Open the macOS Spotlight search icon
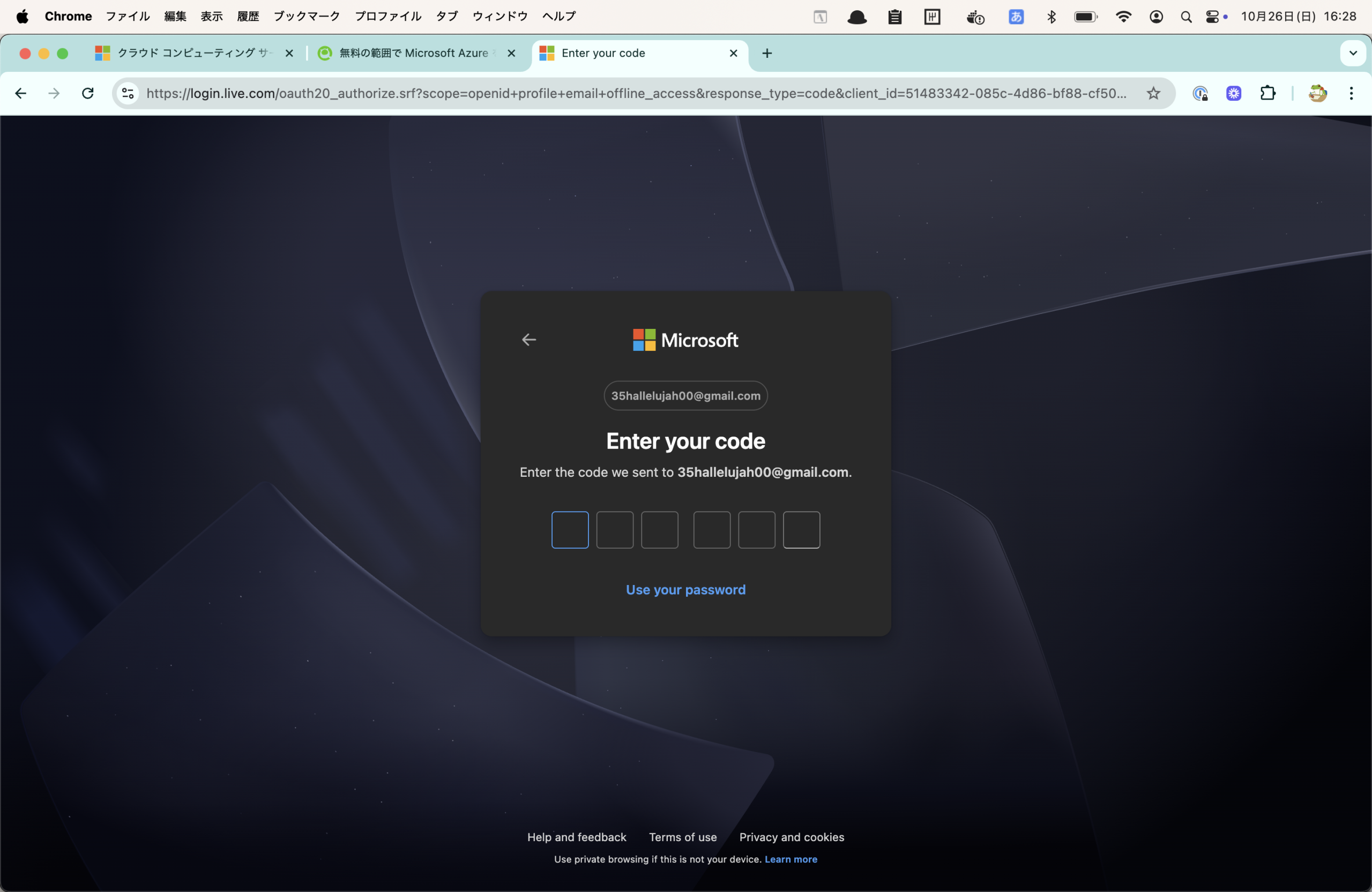 [1186, 17]
